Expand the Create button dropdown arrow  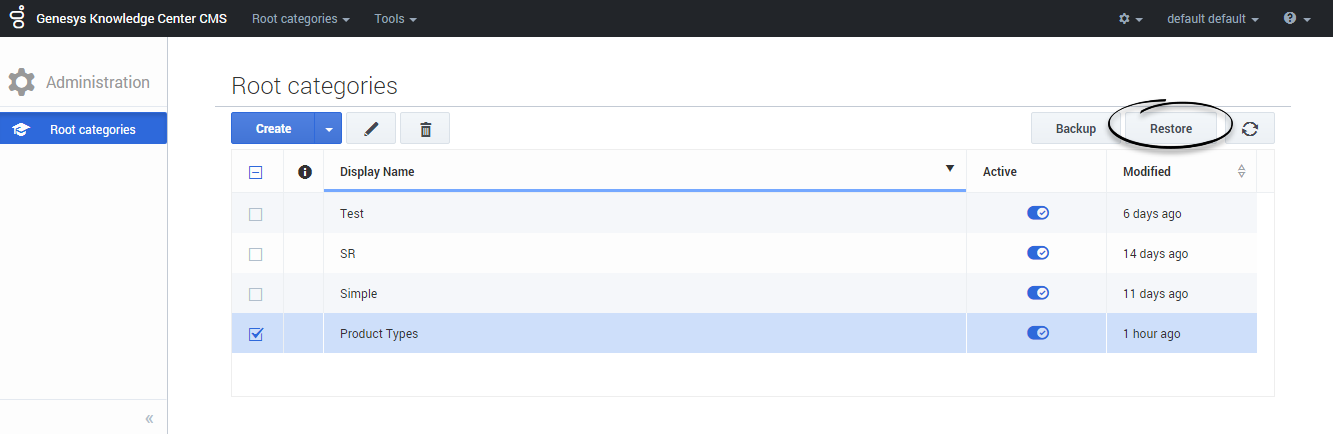[x=328, y=129]
